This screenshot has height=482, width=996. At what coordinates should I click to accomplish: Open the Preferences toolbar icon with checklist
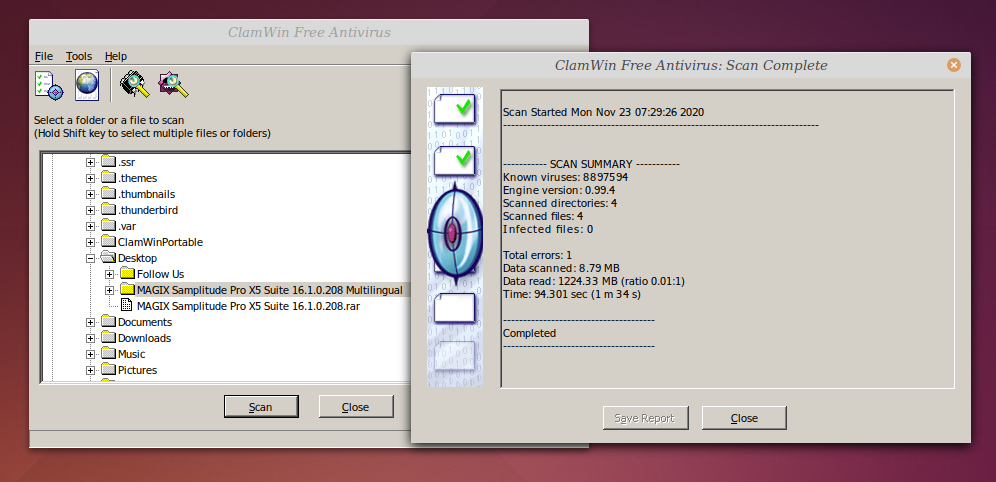click(49, 85)
